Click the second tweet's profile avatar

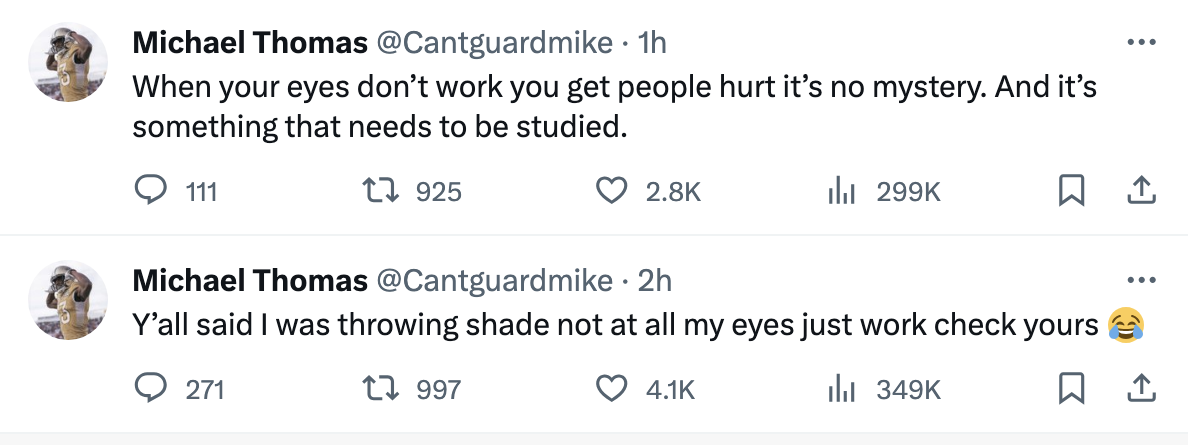point(66,300)
